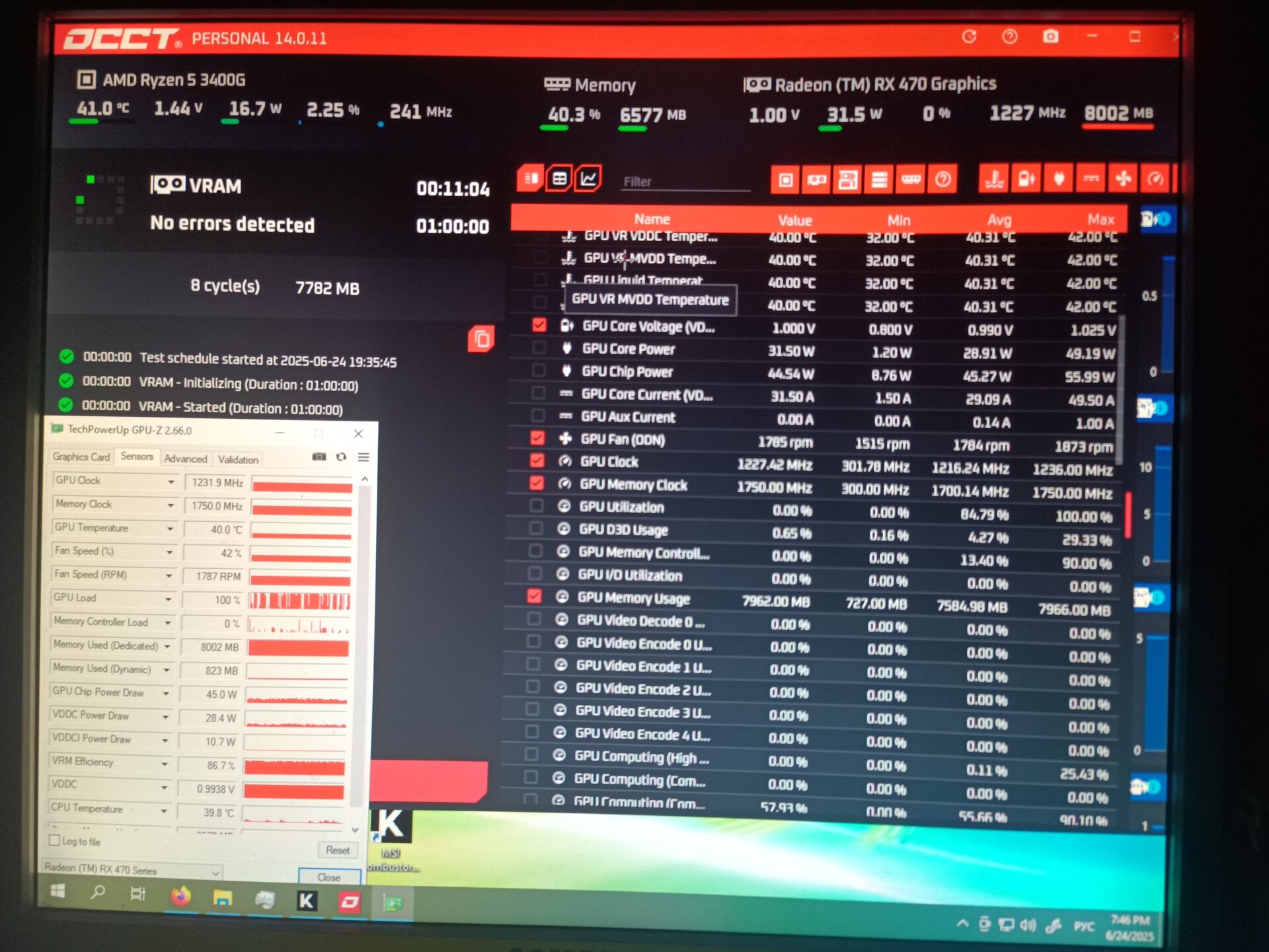Click the Close button in GPU-Z

[x=328, y=877]
